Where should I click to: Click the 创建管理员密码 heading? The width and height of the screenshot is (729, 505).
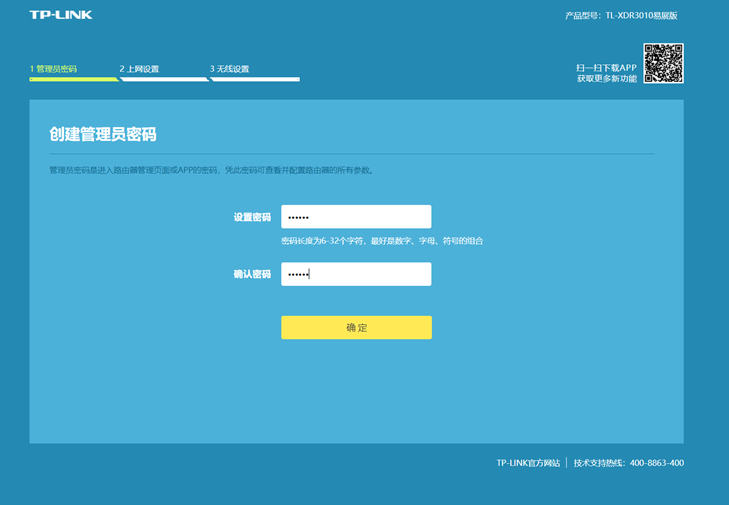coord(103,134)
